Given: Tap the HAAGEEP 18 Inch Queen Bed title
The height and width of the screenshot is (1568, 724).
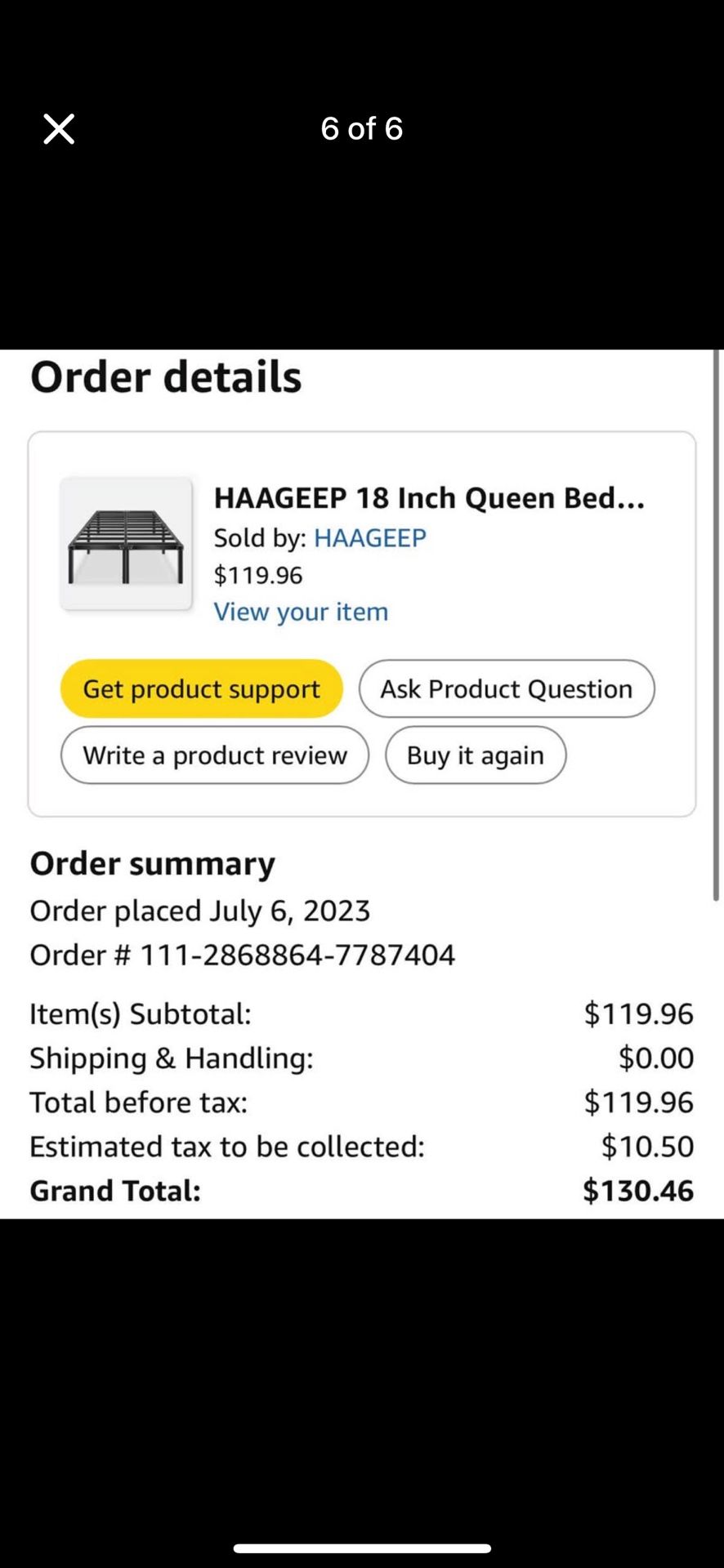Looking at the screenshot, I should (x=429, y=497).
